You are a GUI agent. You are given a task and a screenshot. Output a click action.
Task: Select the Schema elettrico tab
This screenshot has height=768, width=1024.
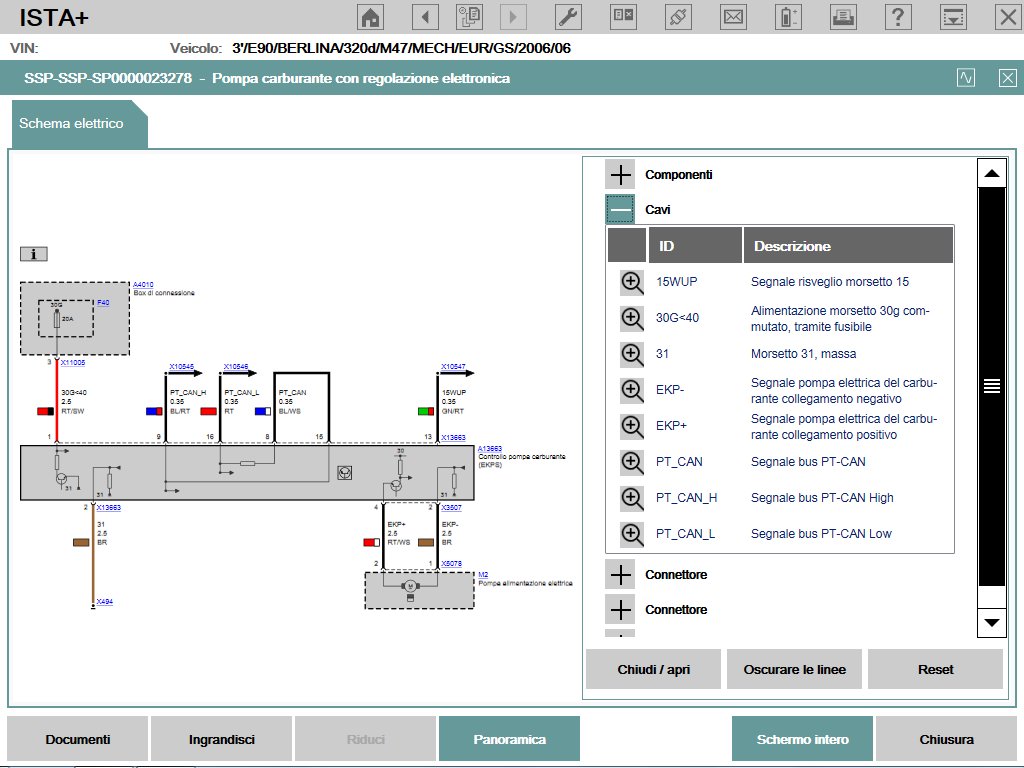pyautogui.click(x=72, y=123)
